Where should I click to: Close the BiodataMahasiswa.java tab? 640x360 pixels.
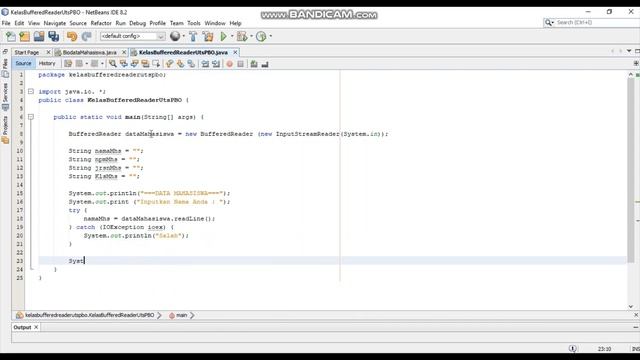tap(124, 52)
